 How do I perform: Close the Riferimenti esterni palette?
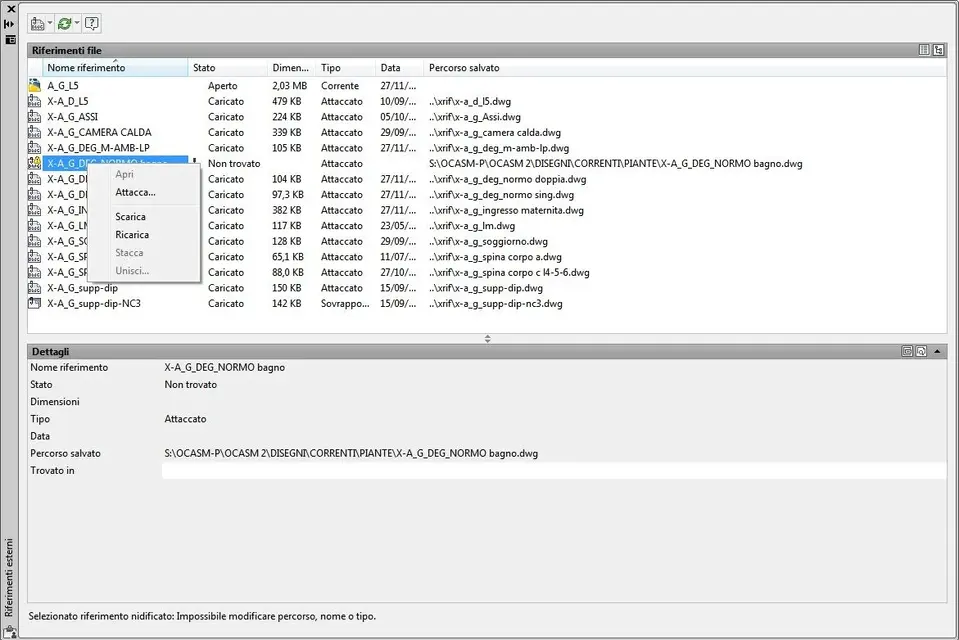pyautogui.click(x=10, y=9)
